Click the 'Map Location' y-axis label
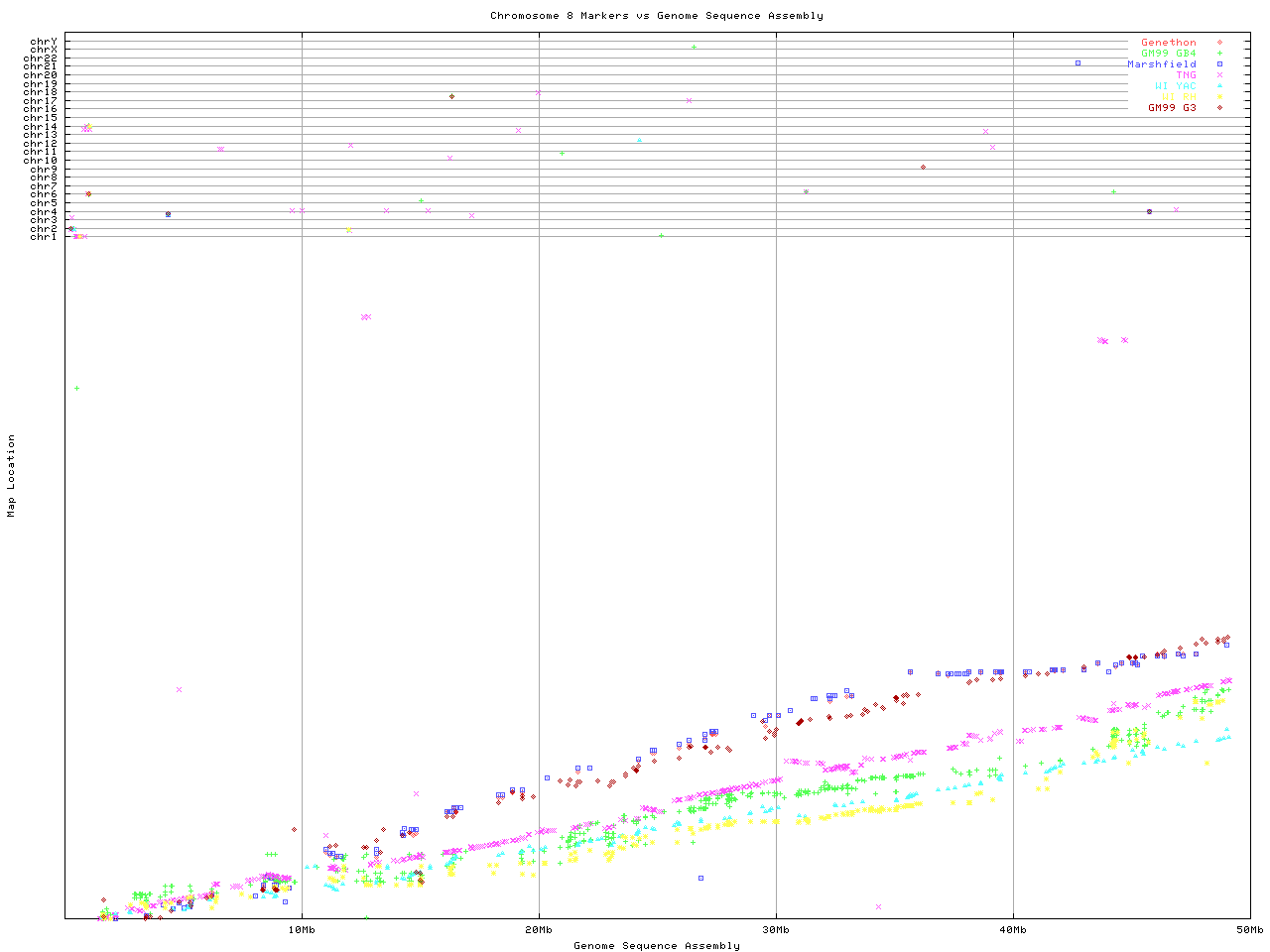Image resolution: width=1270 pixels, height=952 pixels. [x=12, y=476]
